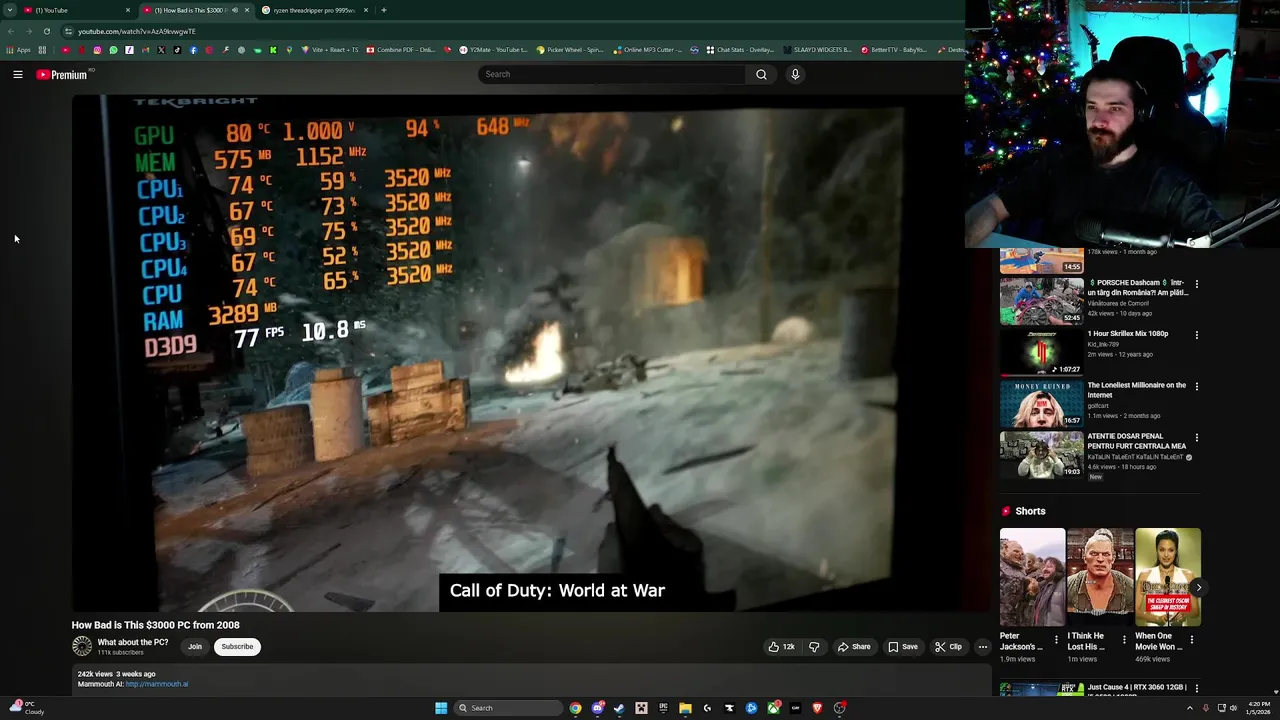Switch to the ryzen threadripper pro tab
Viewport: 1280px width, 720px height.
[x=313, y=10]
